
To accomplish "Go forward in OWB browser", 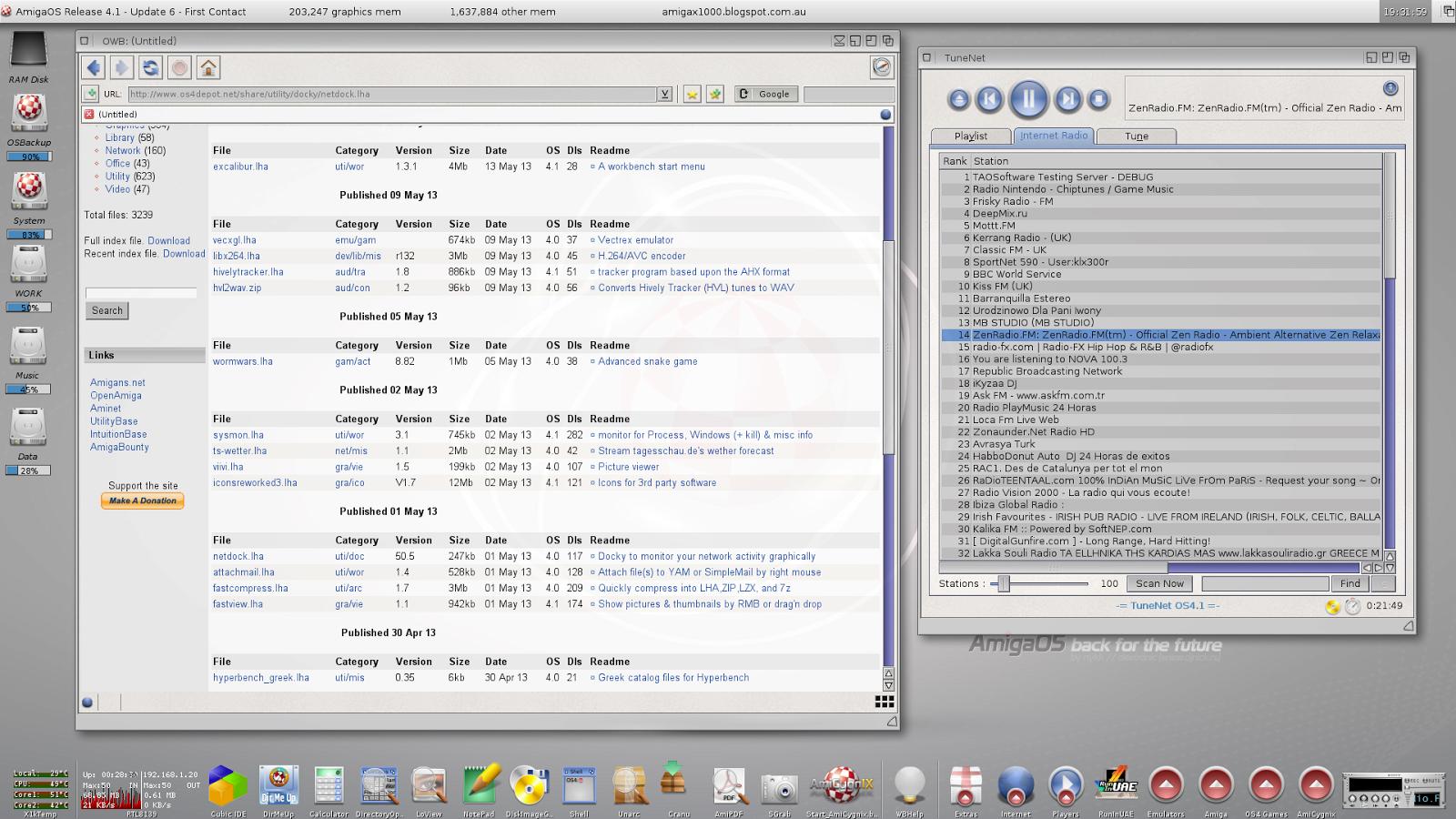I will click(x=122, y=67).
